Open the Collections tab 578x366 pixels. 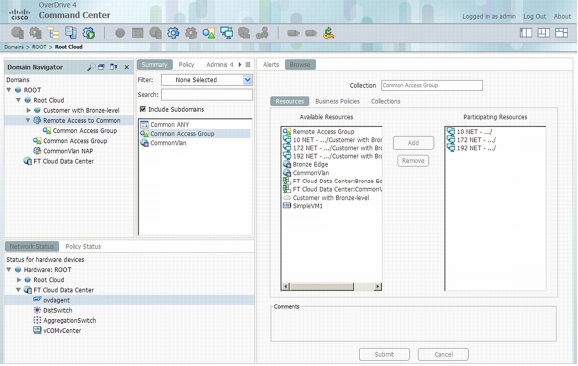[x=386, y=101]
